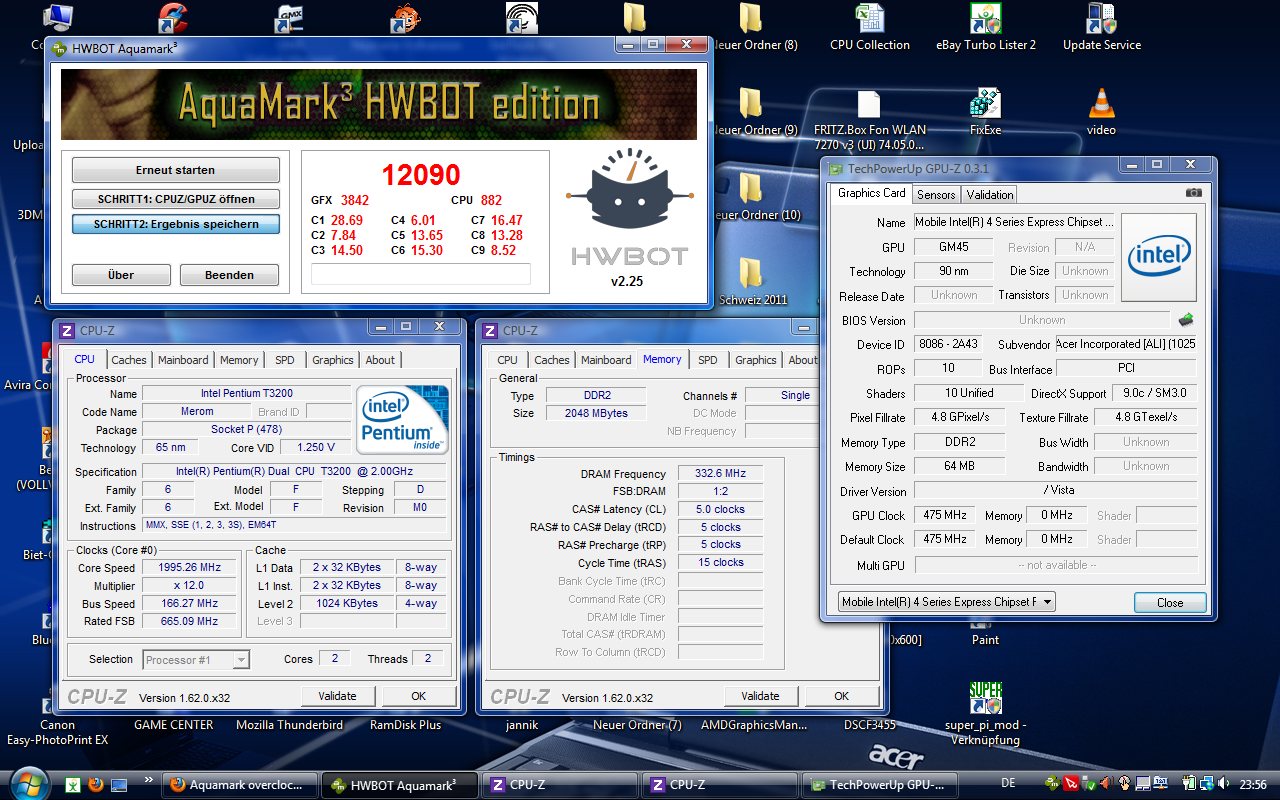This screenshot has width=1280, height=800.
Task: Click the Windows Start orb
Action: tap(28, 783)
